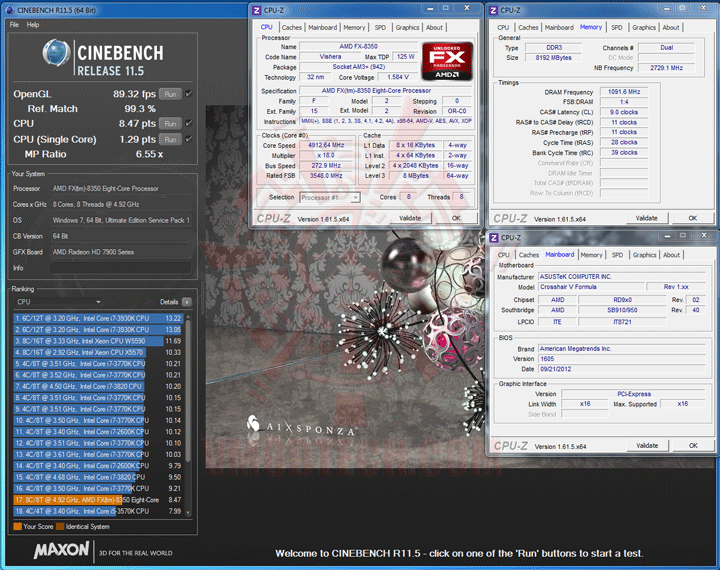Click the Z icon of Memory CPU-Z window

click(x=494, y=10)
